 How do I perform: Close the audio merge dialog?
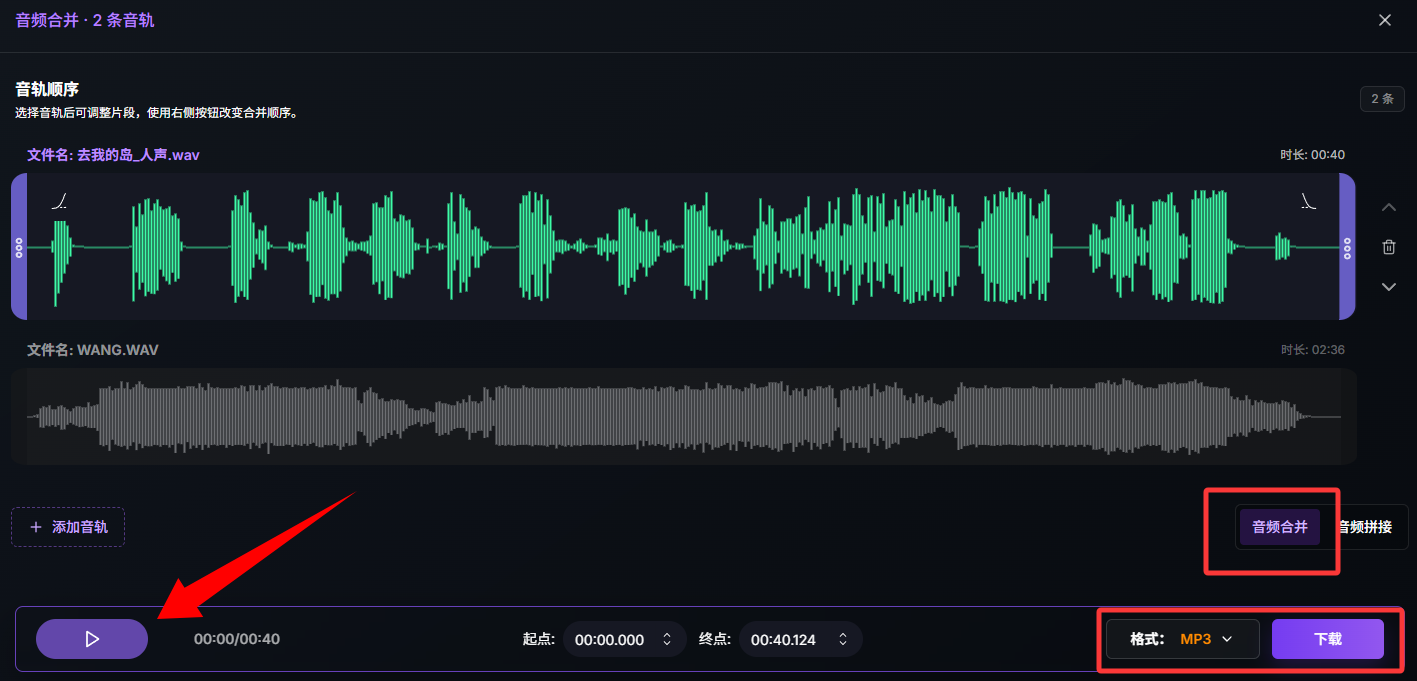1385,20
